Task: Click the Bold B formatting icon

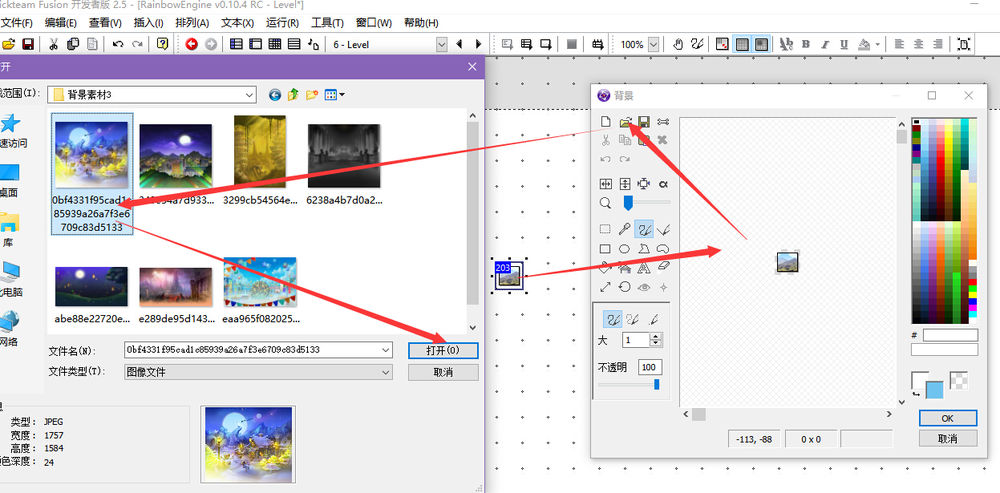Action: click(x=805, y=44)
